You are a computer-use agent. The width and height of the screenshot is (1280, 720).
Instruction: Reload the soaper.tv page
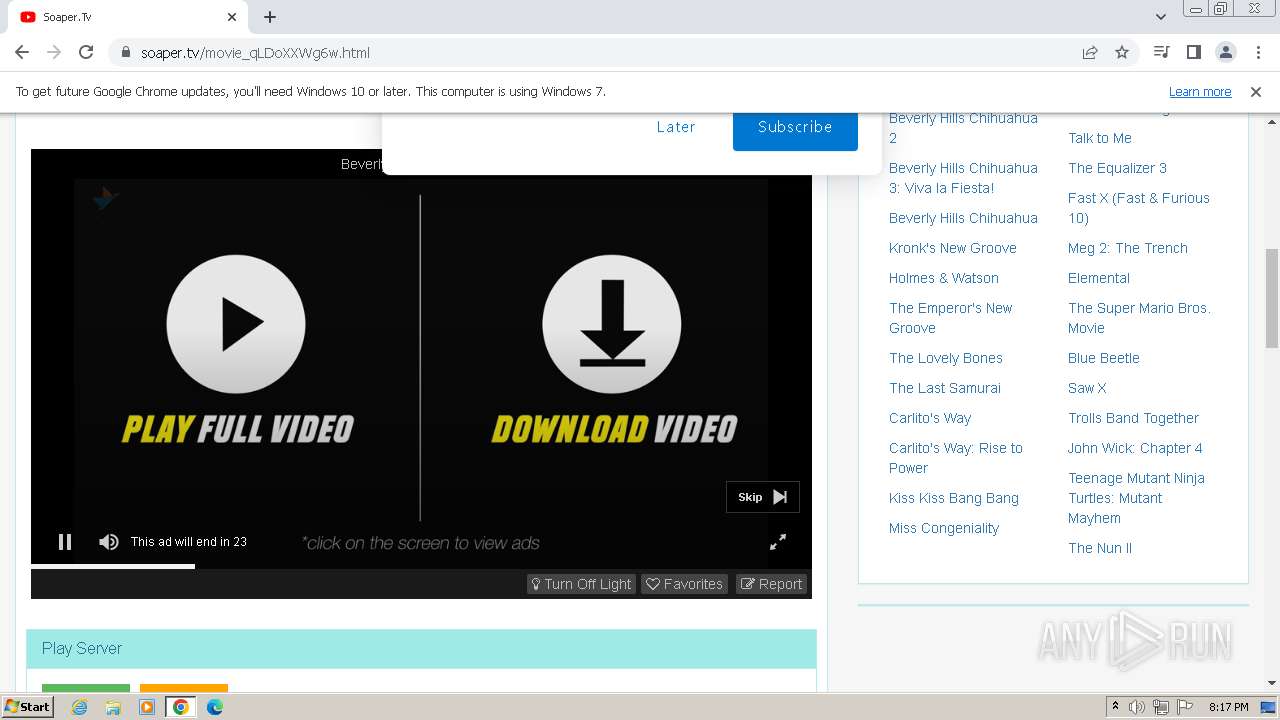point(86,52)
